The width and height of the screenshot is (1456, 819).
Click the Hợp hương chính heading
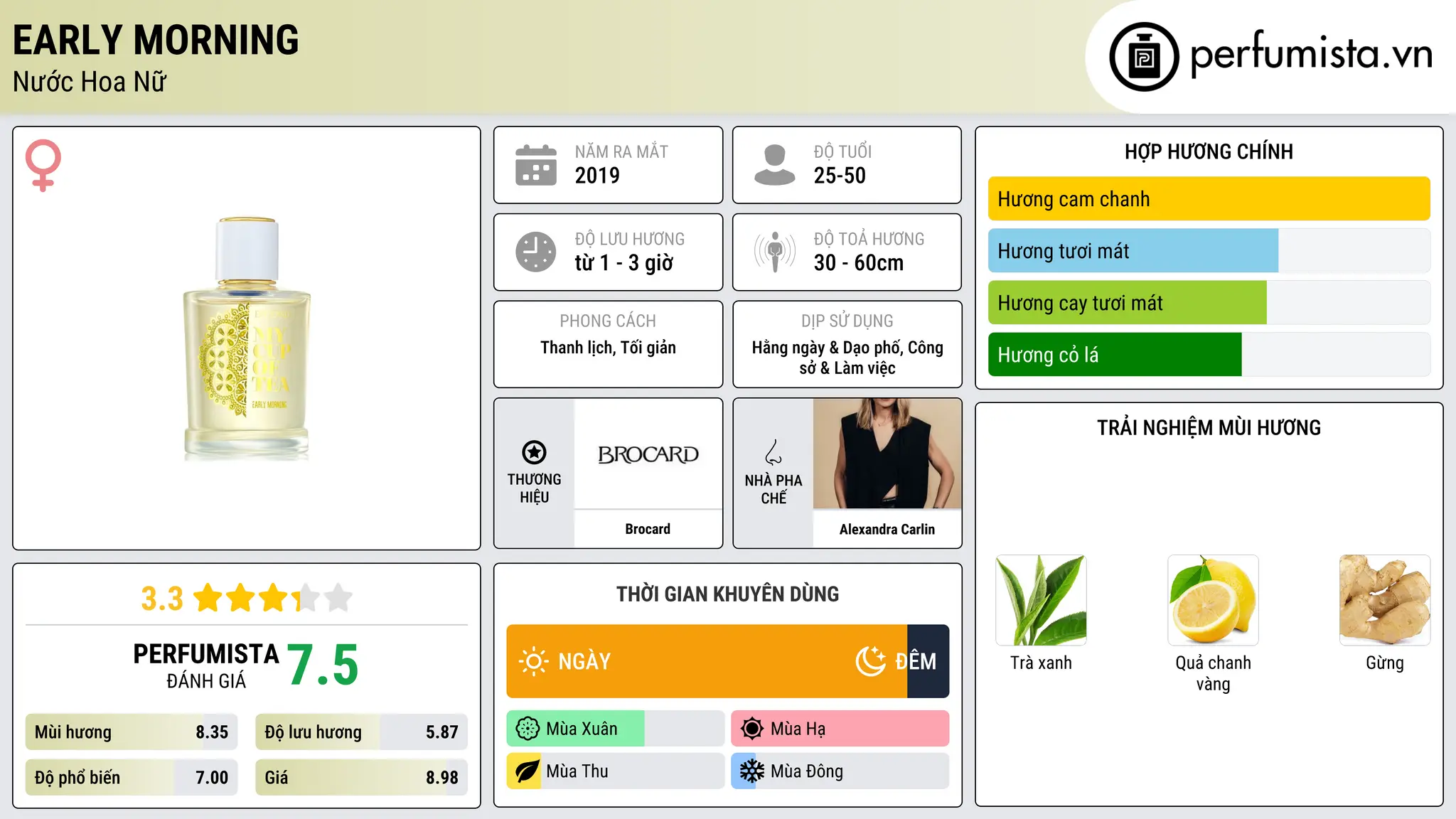coord(1209,151)
